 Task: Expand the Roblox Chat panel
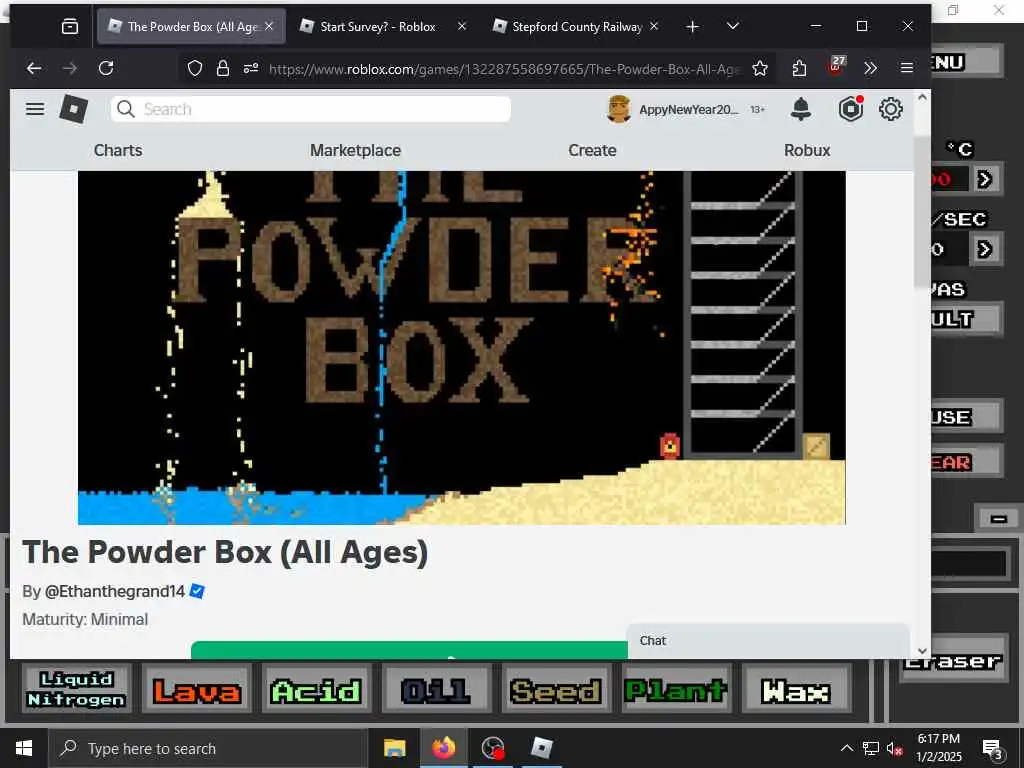pyautogui.click(x=768, y=641)
